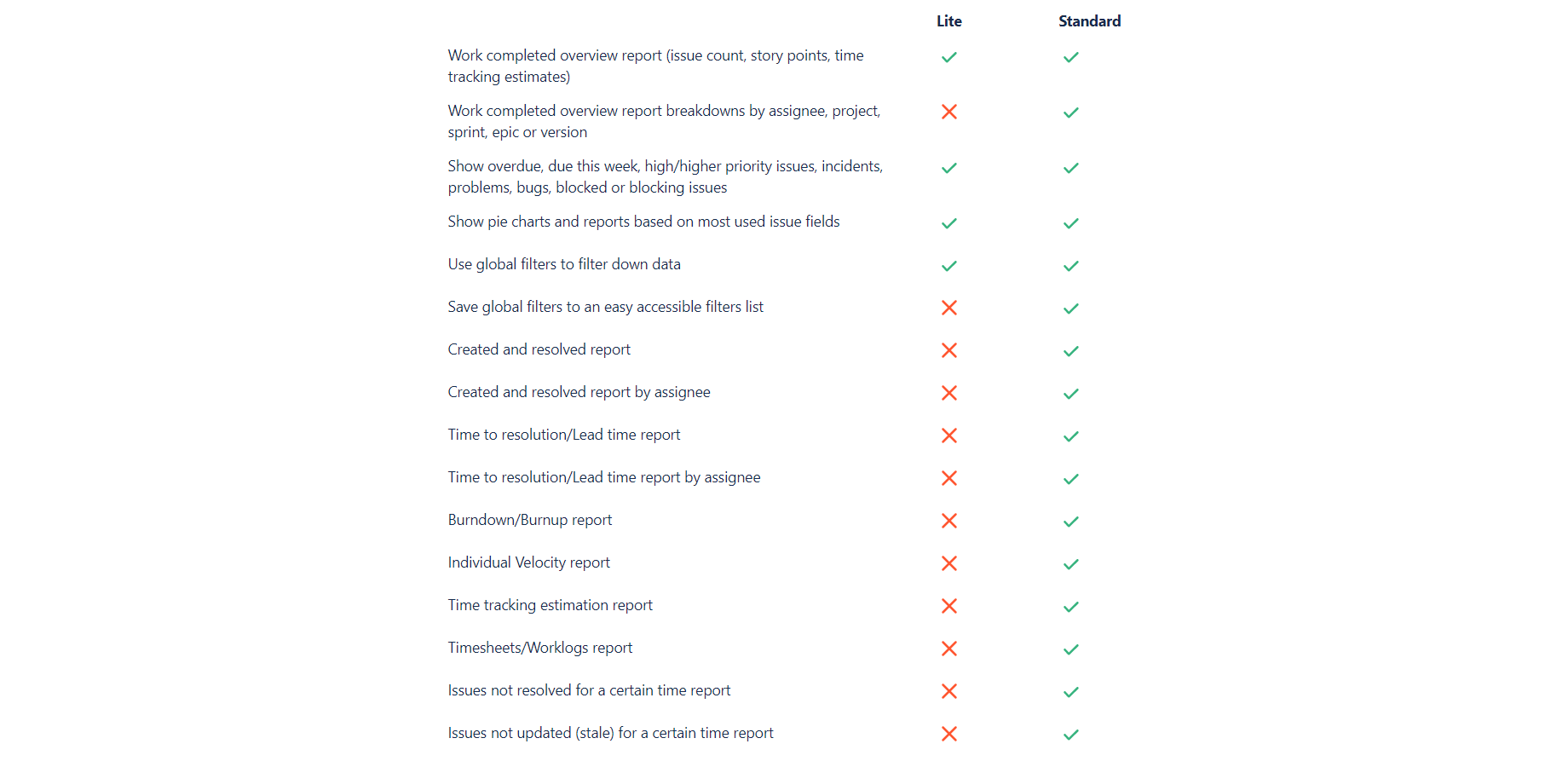Click 'Time to resolution/Lead time report by assignee' text
Screen dimensions: 1568x767
pos(604,477)
